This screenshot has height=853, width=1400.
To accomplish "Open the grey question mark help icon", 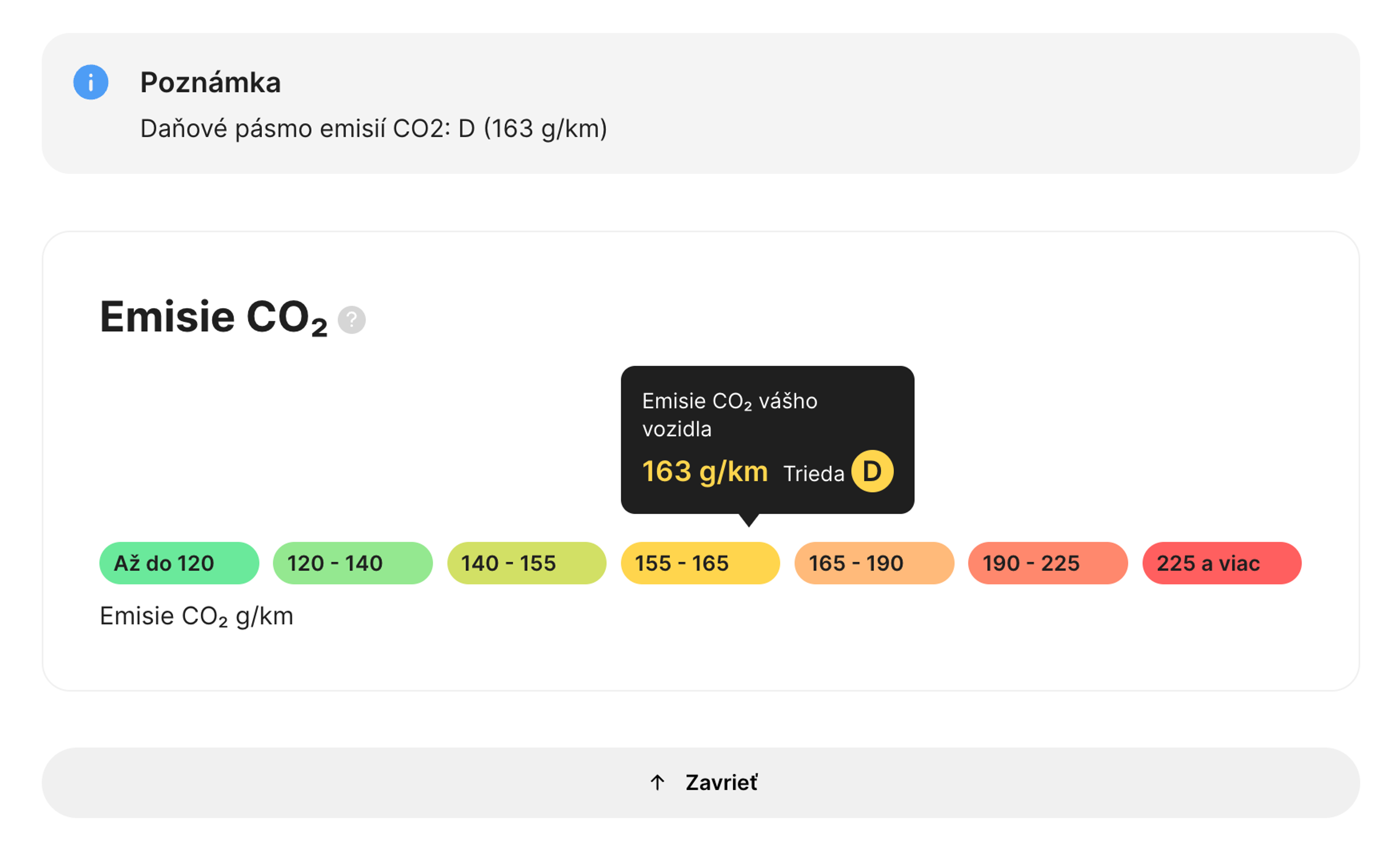I will pyautogui.click(x=352, y=320).
